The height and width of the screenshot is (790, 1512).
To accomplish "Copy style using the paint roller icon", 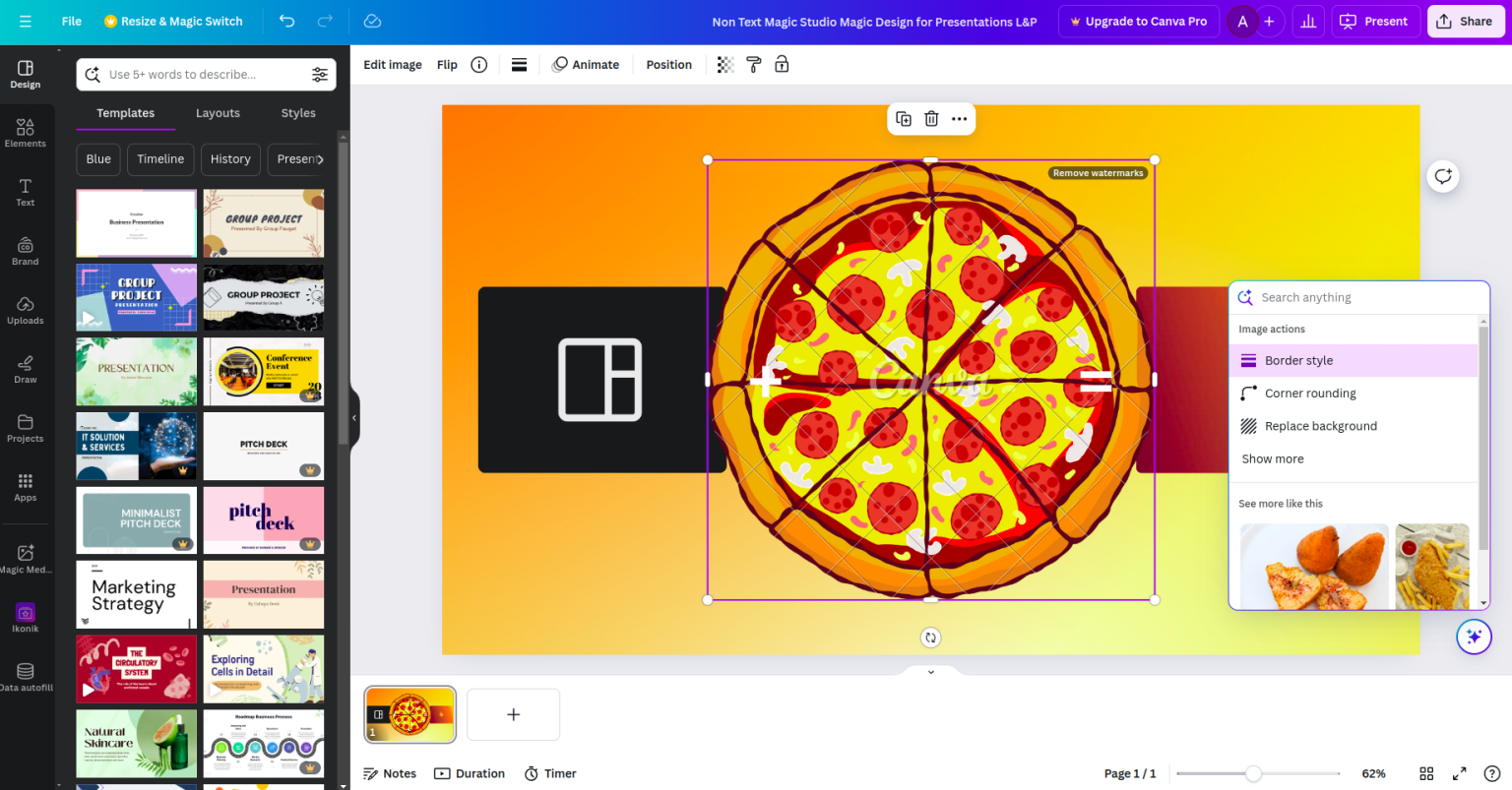I will pos(753,64).
